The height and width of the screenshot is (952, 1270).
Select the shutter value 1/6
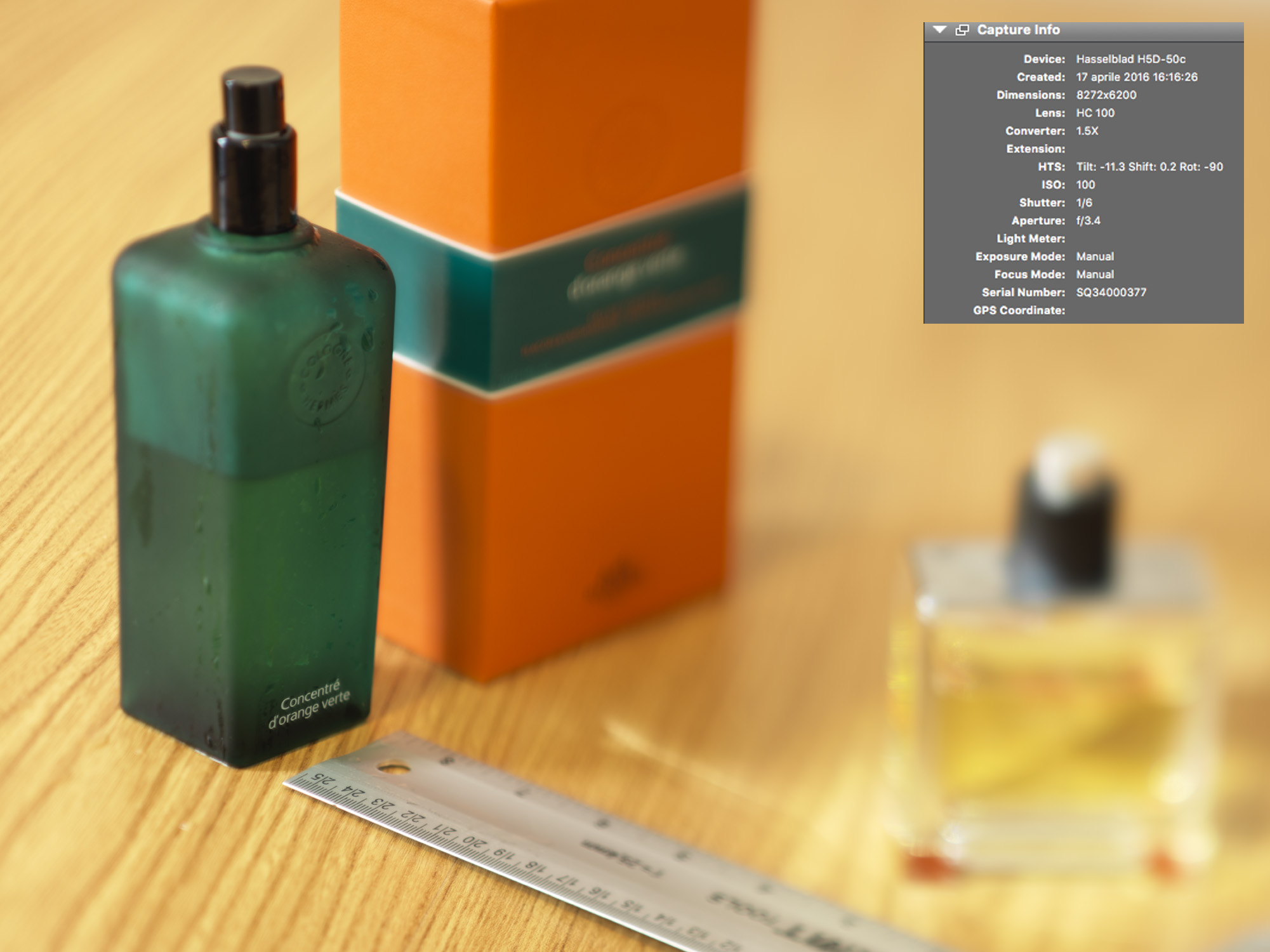click(x=1084, y=202)
